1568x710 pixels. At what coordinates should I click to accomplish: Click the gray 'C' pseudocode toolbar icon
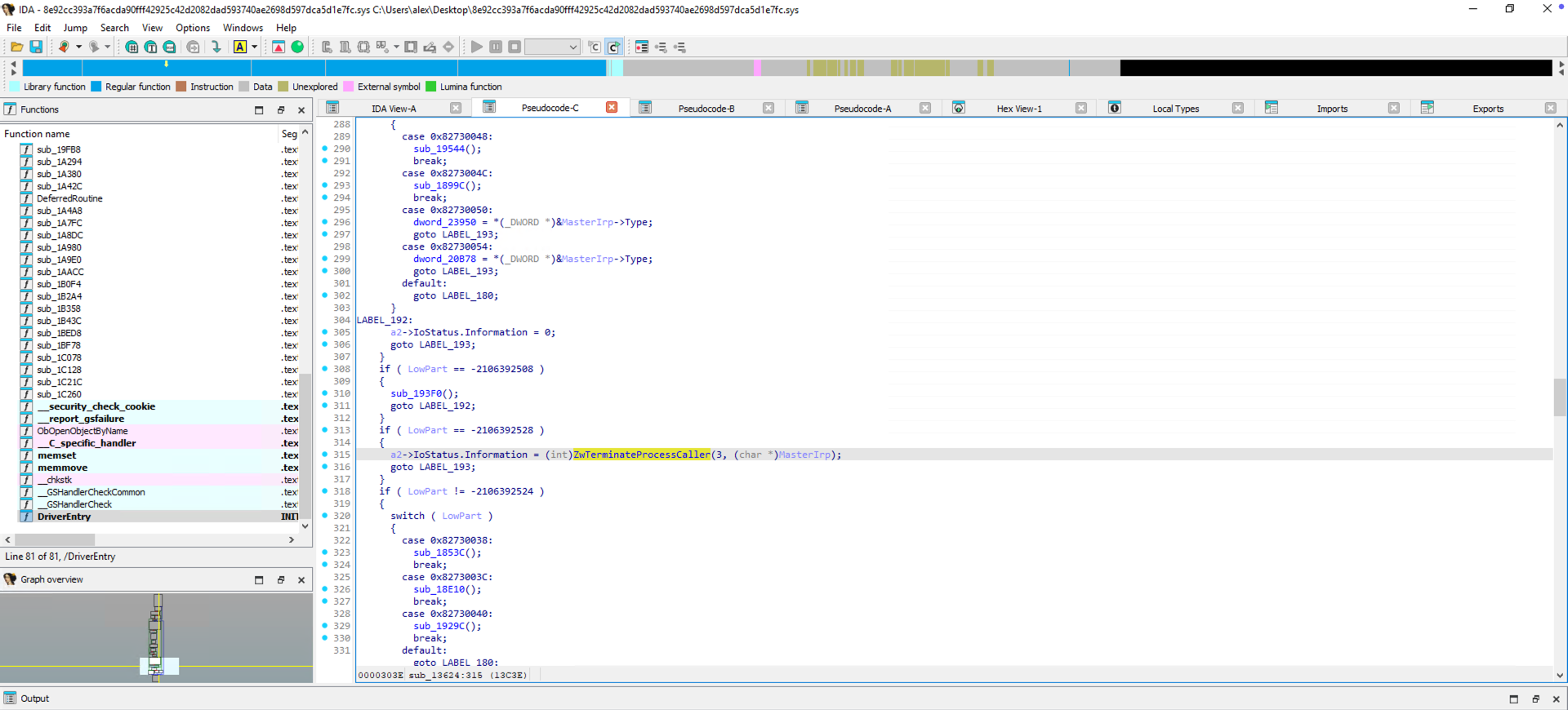595,47
